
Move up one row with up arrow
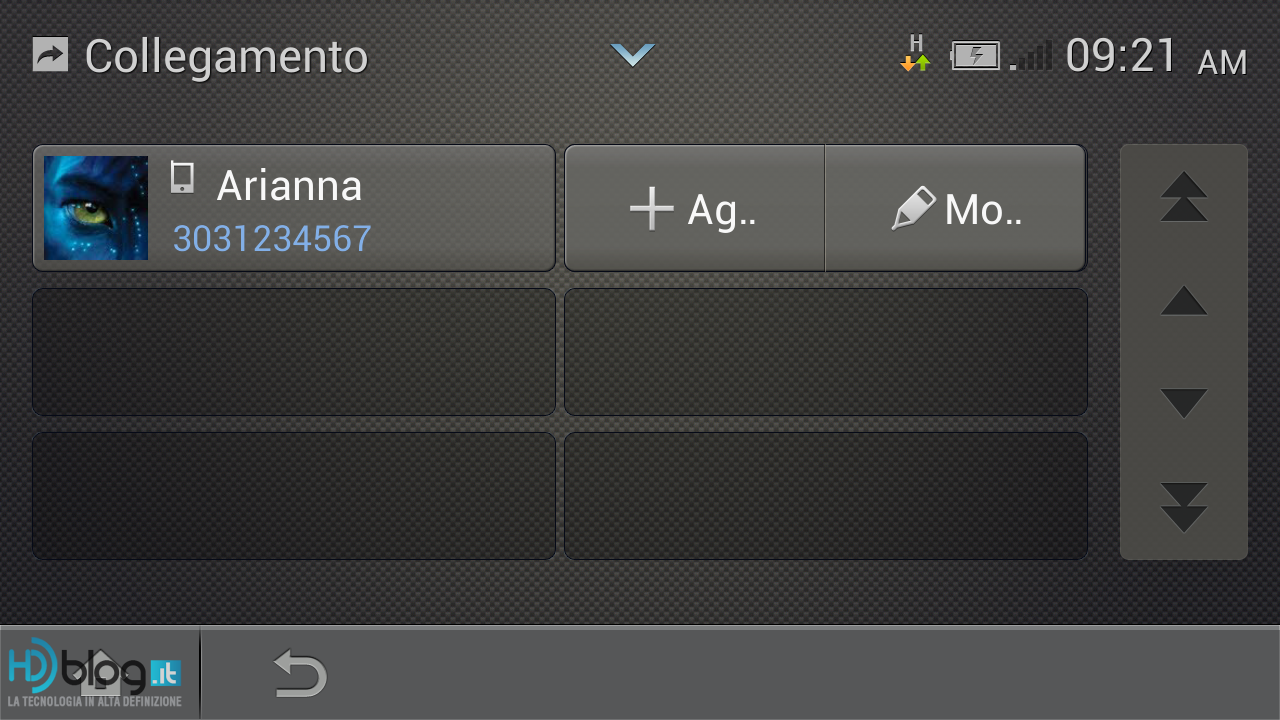[x=1184, y=300]
